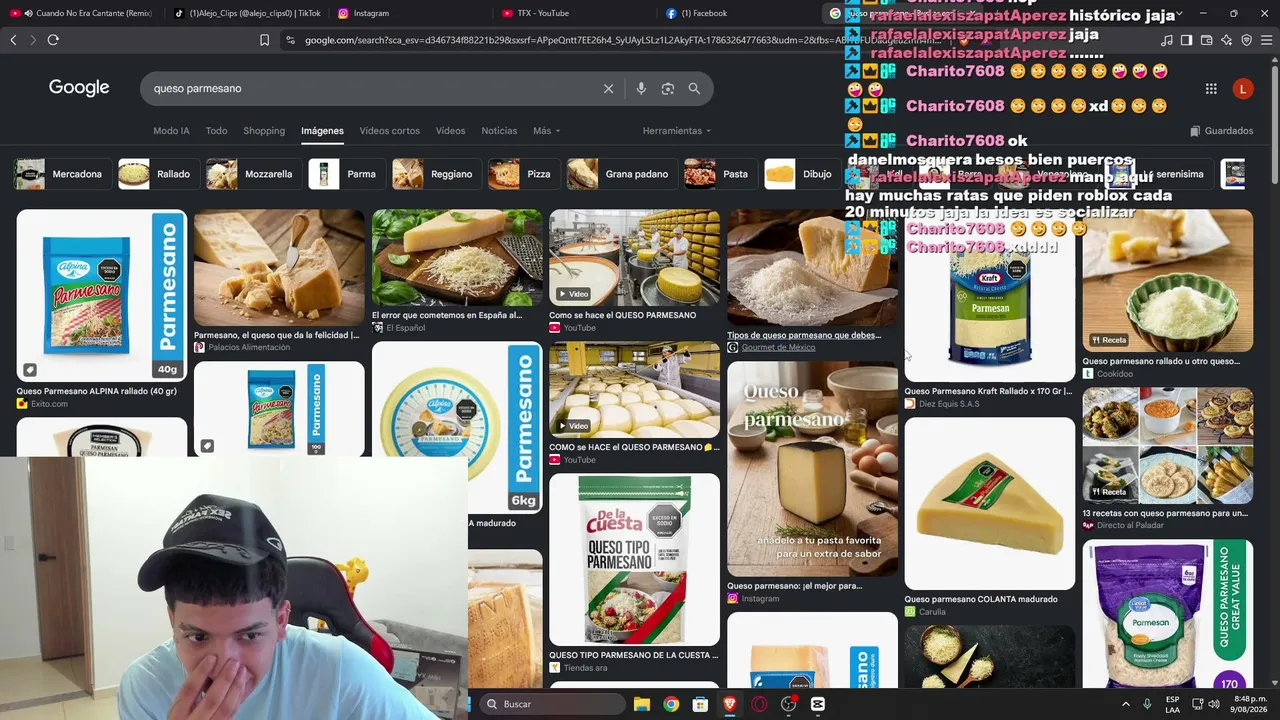1280x720 pixels.
Task: Open the Videos cortos tab
Action: [x=390, y=131]
